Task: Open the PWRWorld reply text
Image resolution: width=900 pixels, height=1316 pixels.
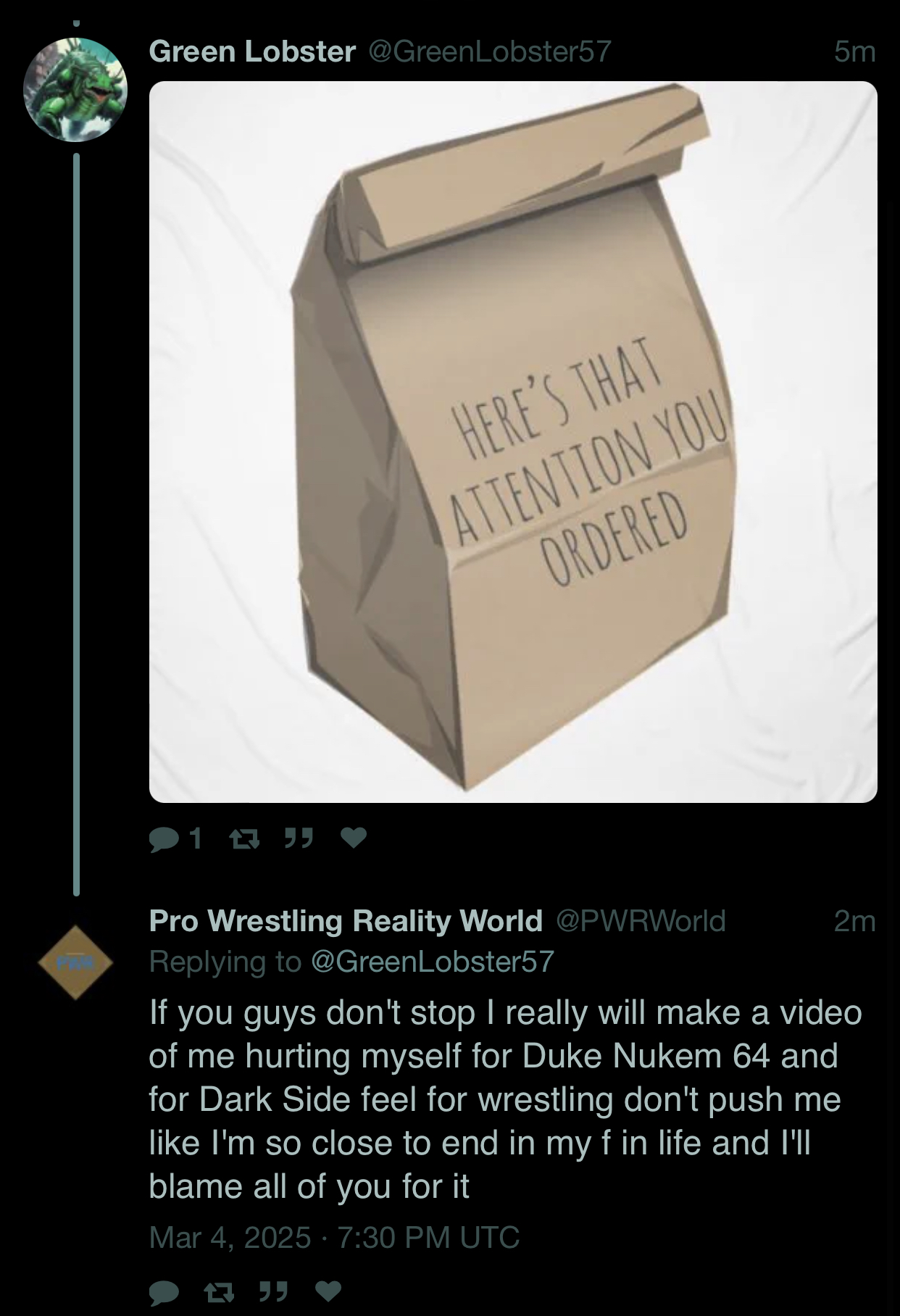Action: (x=505, y=1099)
